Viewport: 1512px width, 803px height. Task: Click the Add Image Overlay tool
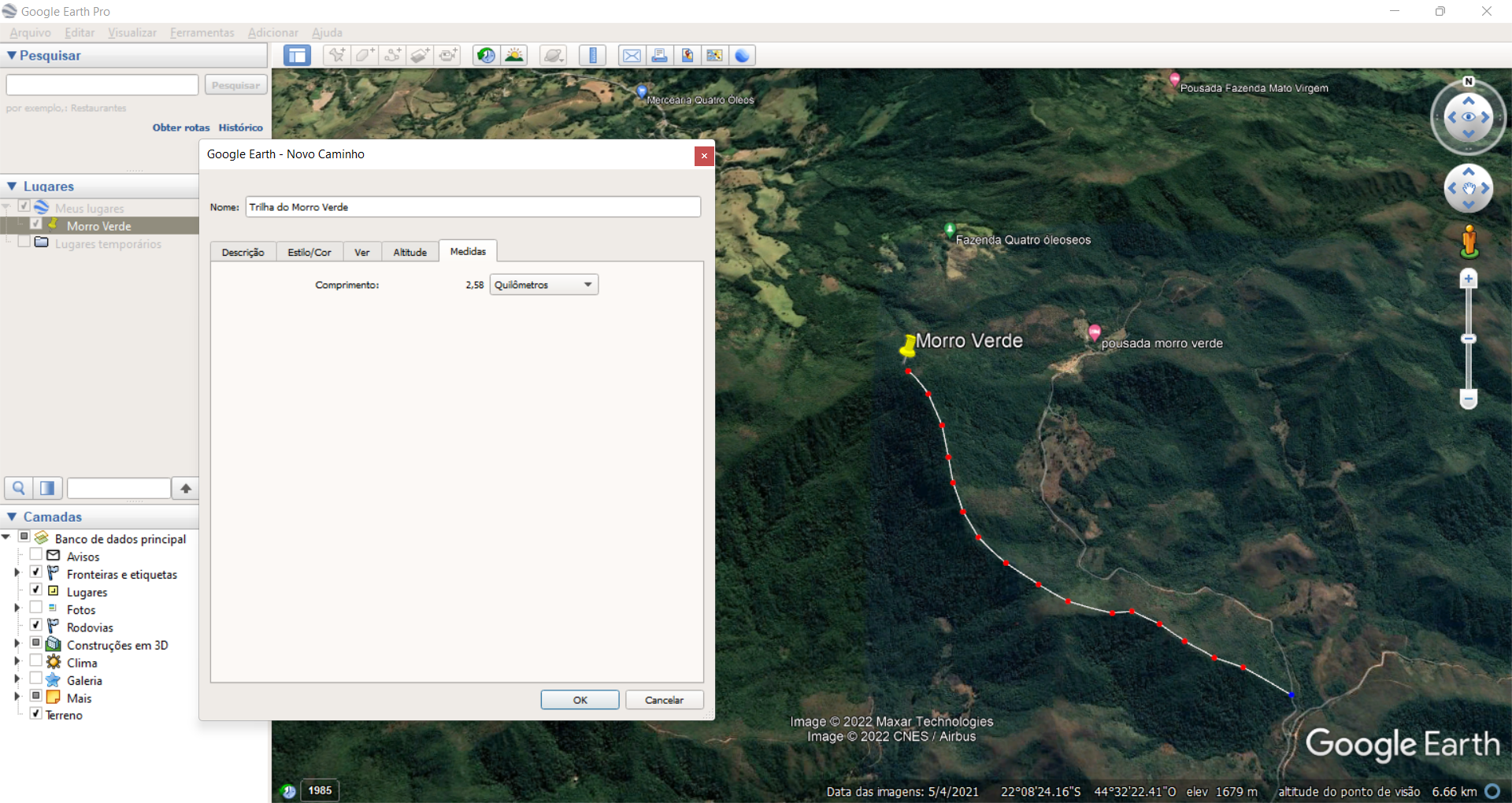tap(420, 55)
